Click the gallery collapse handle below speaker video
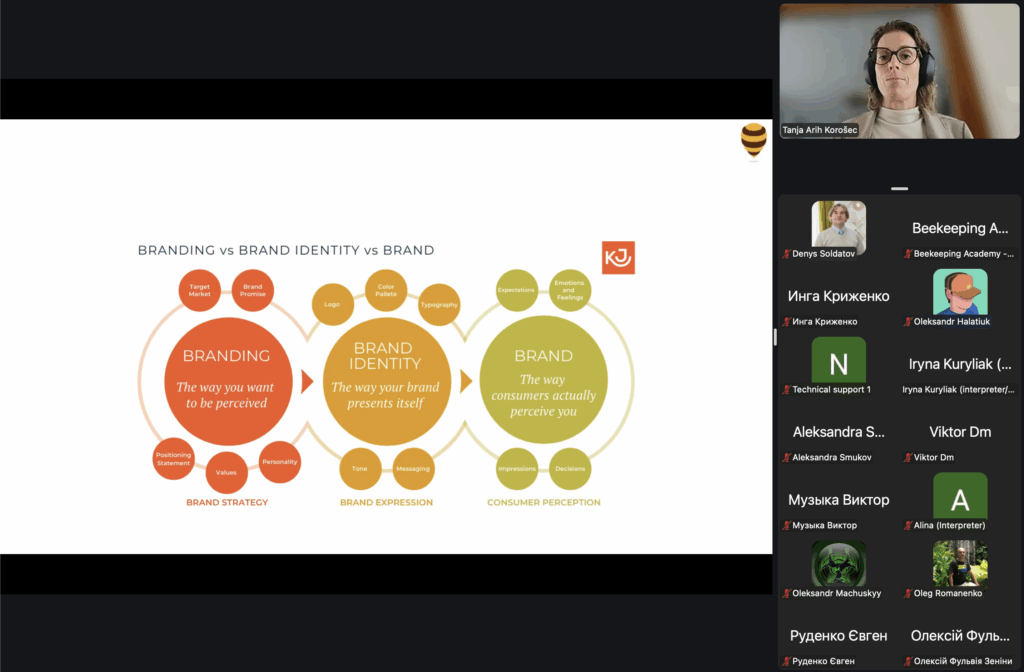The height and width of the screenshot is (672, 1024). pyautogui.click(x=900, y=188)
